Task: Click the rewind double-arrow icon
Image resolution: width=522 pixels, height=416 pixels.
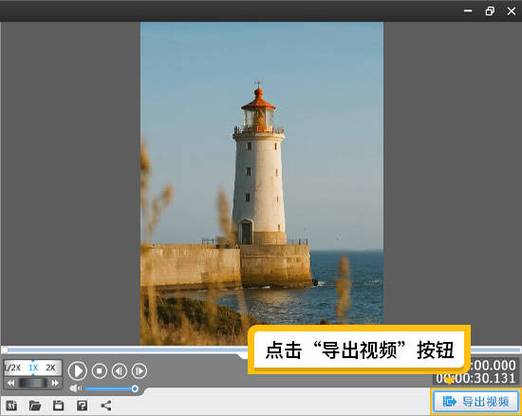Action: point(11,383)
